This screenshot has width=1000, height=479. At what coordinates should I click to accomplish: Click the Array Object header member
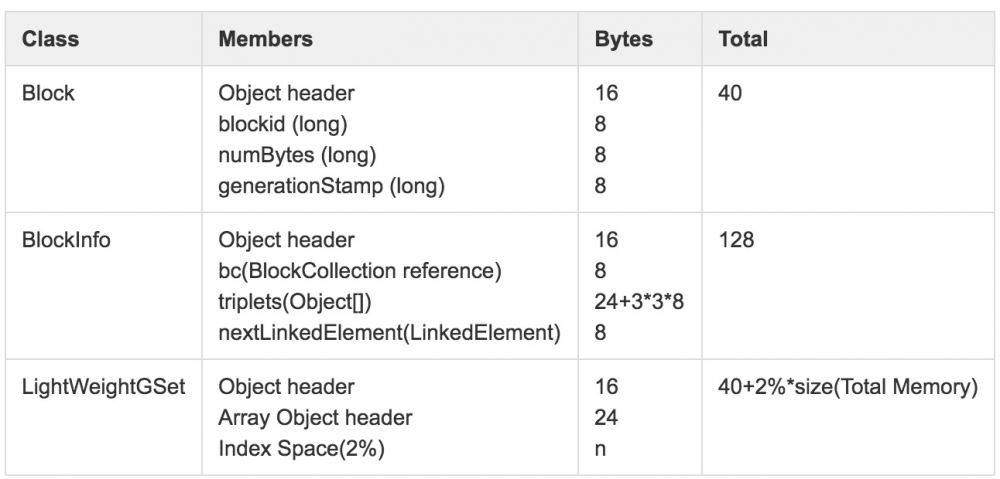[x=315, y=417]
